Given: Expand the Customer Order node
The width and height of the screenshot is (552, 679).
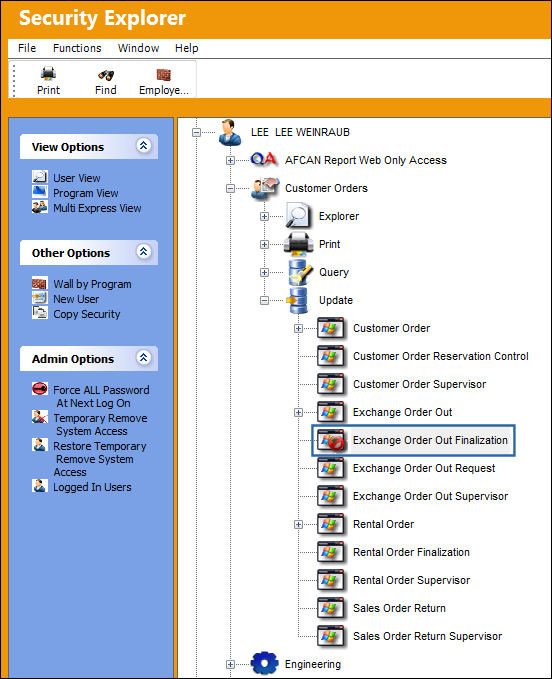Looking at the screenshot, I should [298, 329].
